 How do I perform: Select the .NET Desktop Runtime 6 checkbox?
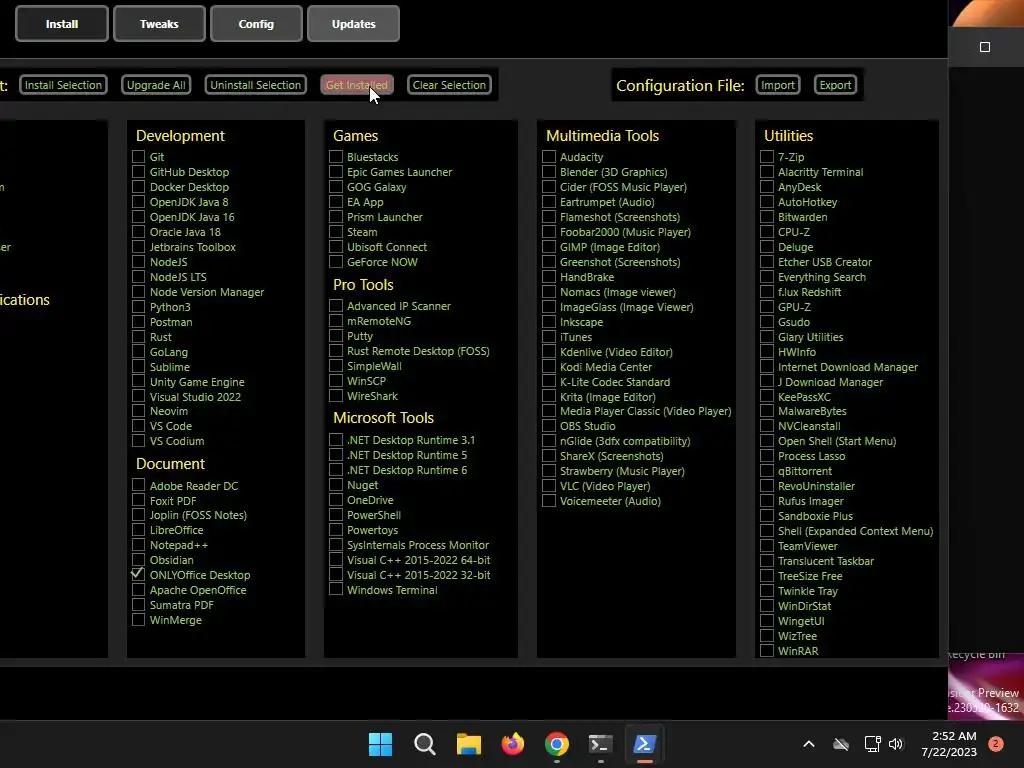coord(336,470)
